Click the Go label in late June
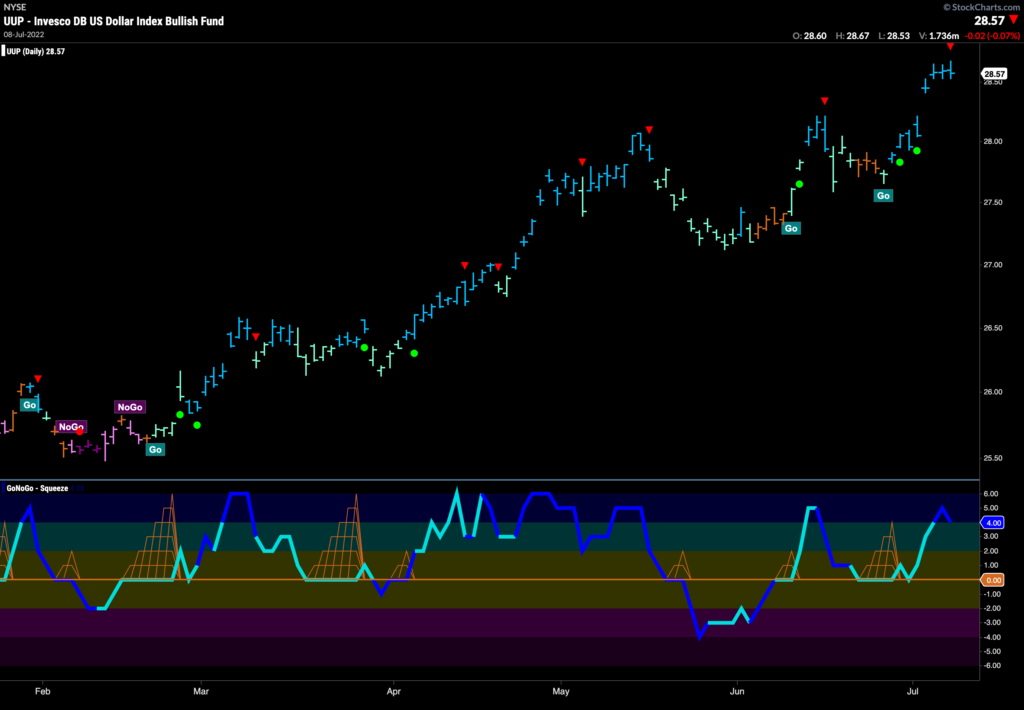 coord(883,195)
